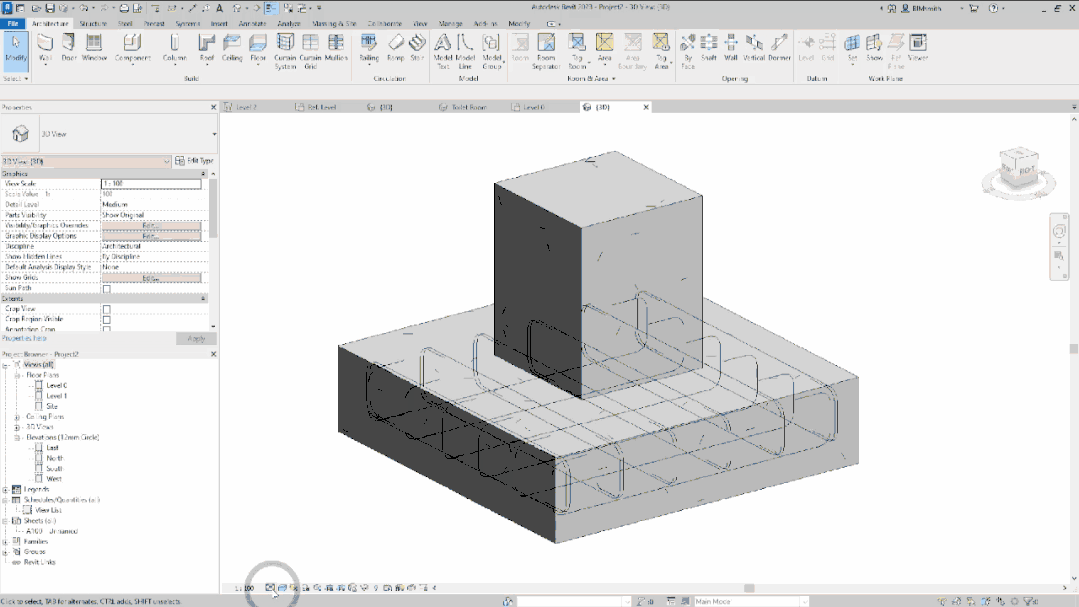
Task: Select the Dormer opening tool
Action: click(x=779, y=48)
